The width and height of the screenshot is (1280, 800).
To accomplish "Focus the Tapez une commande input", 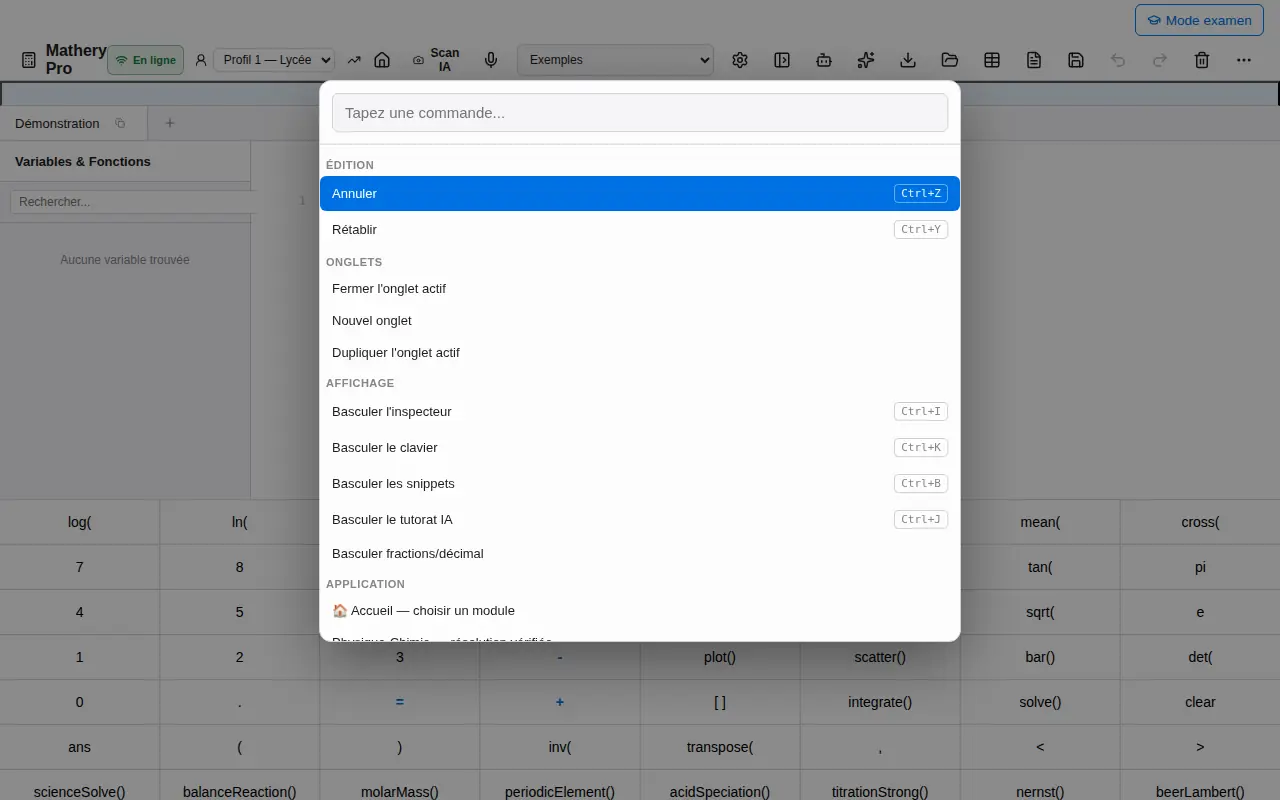I will pyautogui.click(x=640, y=113).
